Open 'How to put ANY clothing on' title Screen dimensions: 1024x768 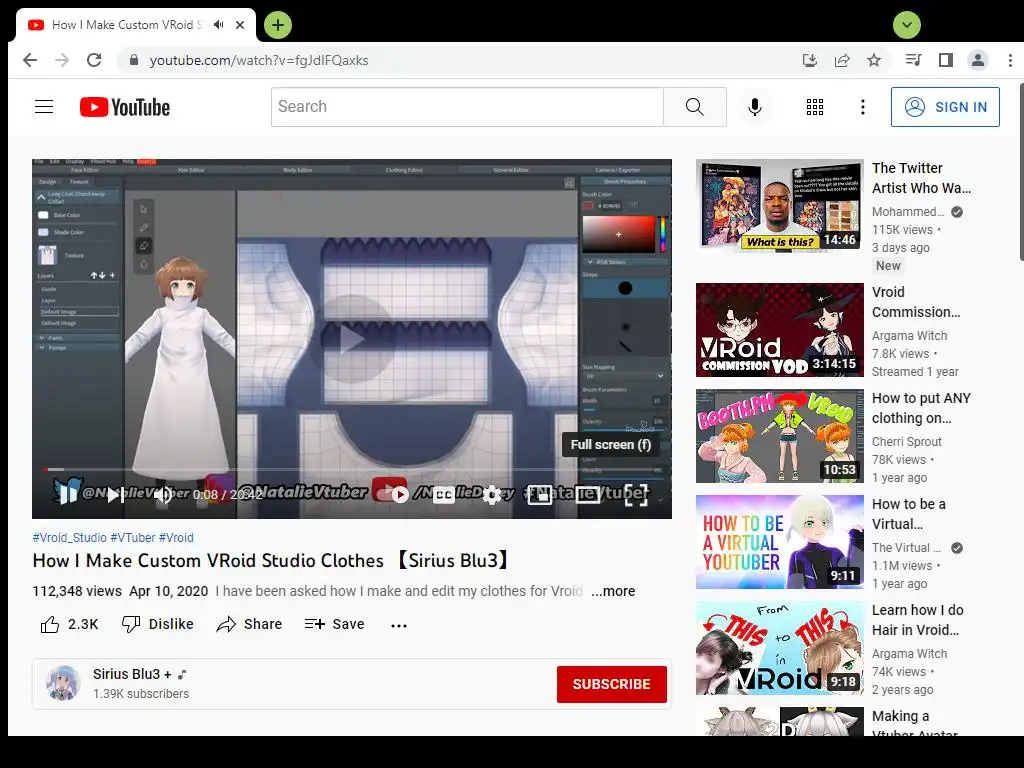(x=921, y=408)
